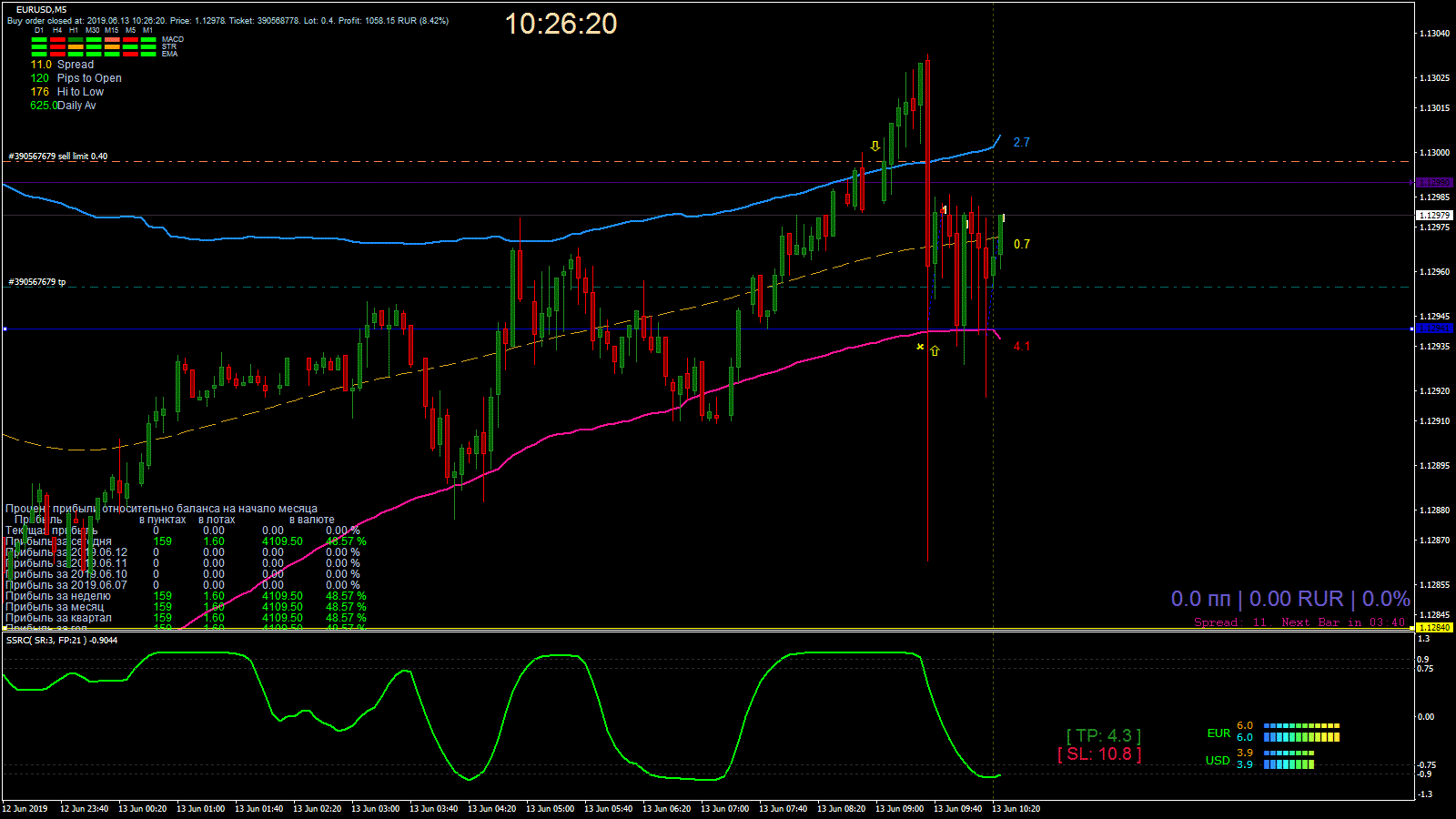Click the M5 EMA red indicator bar
Screen dimensions: 1456x819
130,55
